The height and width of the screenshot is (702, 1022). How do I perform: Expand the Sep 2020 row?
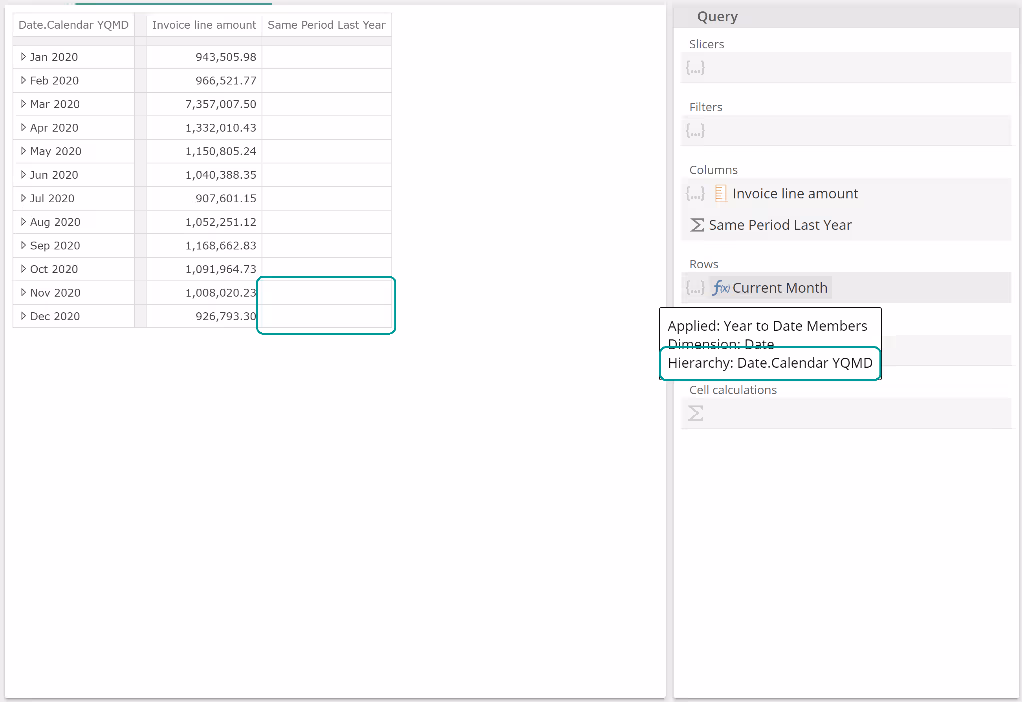click(x=23, y=246)
